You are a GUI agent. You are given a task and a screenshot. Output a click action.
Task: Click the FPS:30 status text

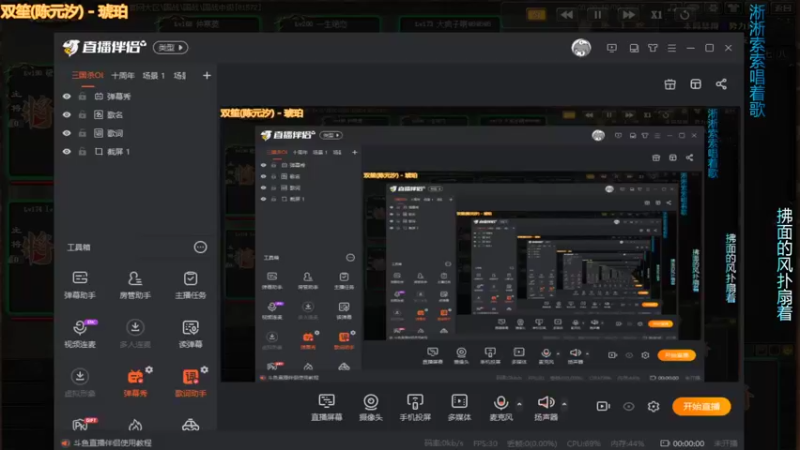tap(485, 443)
